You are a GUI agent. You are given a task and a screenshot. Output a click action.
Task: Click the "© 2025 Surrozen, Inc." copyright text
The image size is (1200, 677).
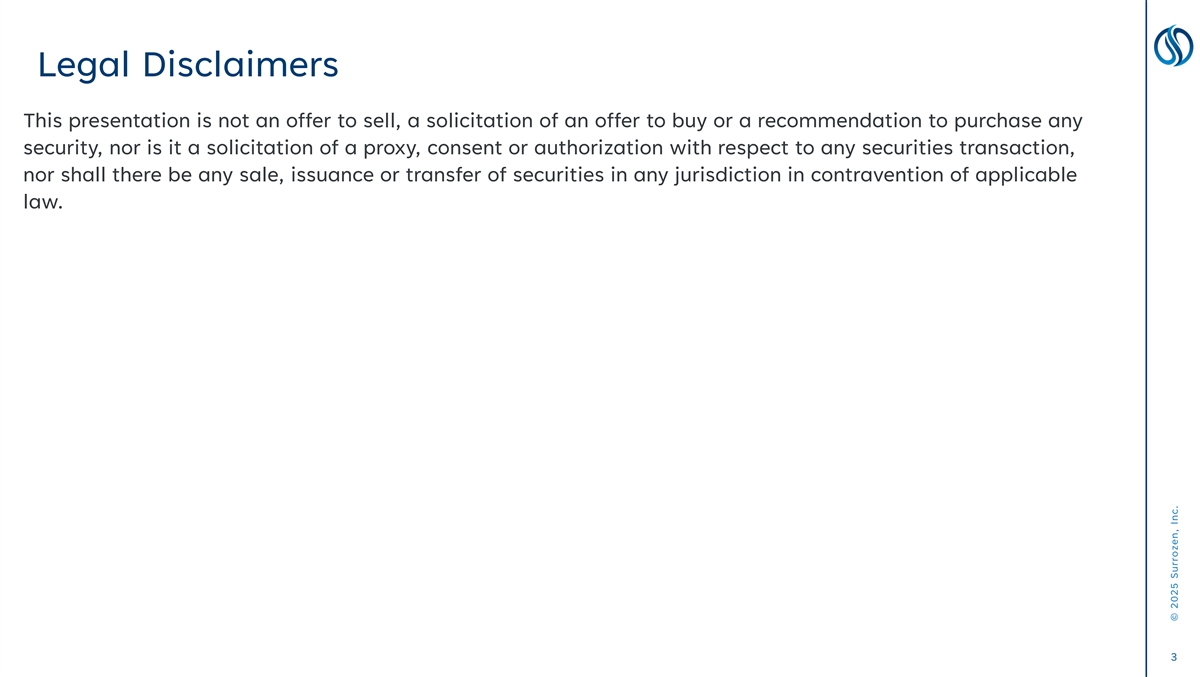coord(1174,562)
